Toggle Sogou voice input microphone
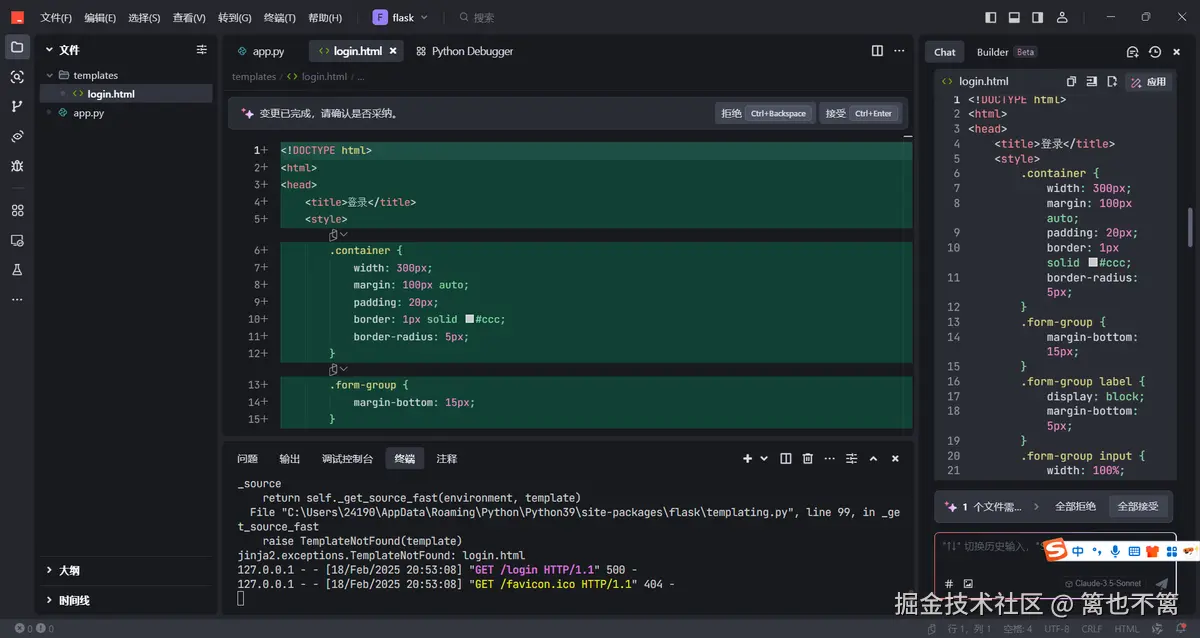The height and width of the screenshot is (638, 1200). pos(1115,551)
